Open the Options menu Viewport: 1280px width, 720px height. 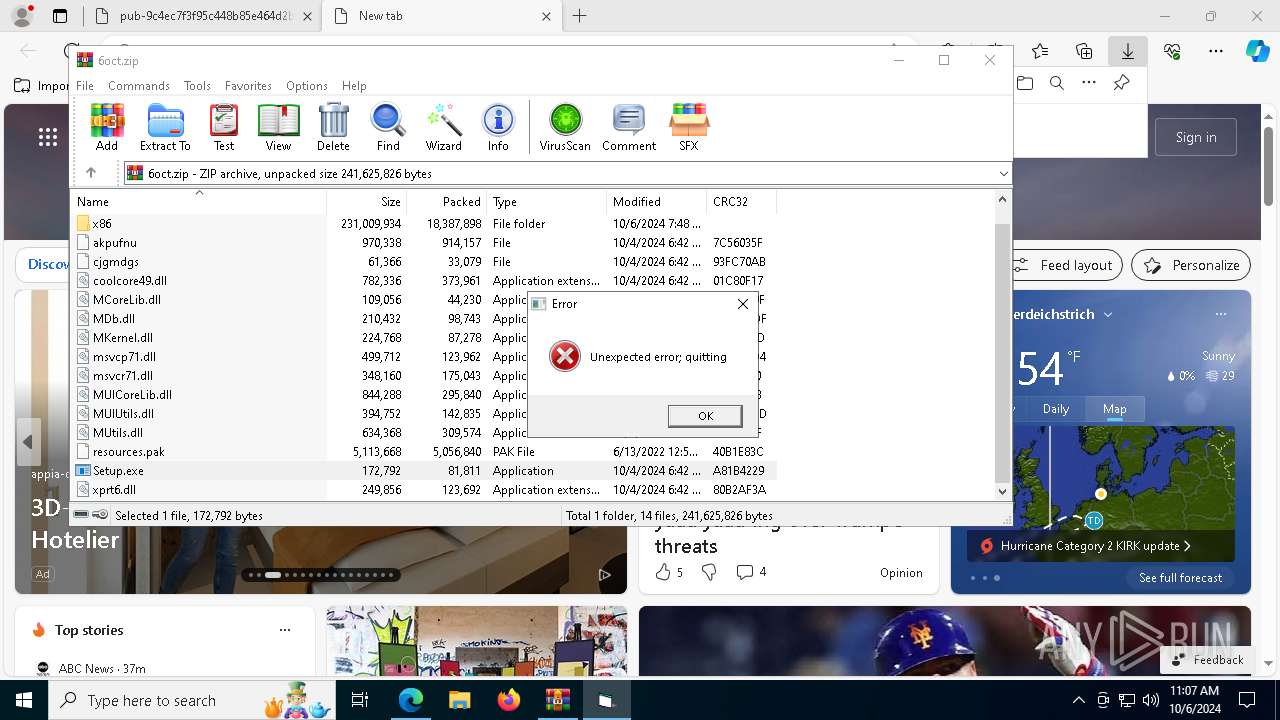(x=307, y=86)
